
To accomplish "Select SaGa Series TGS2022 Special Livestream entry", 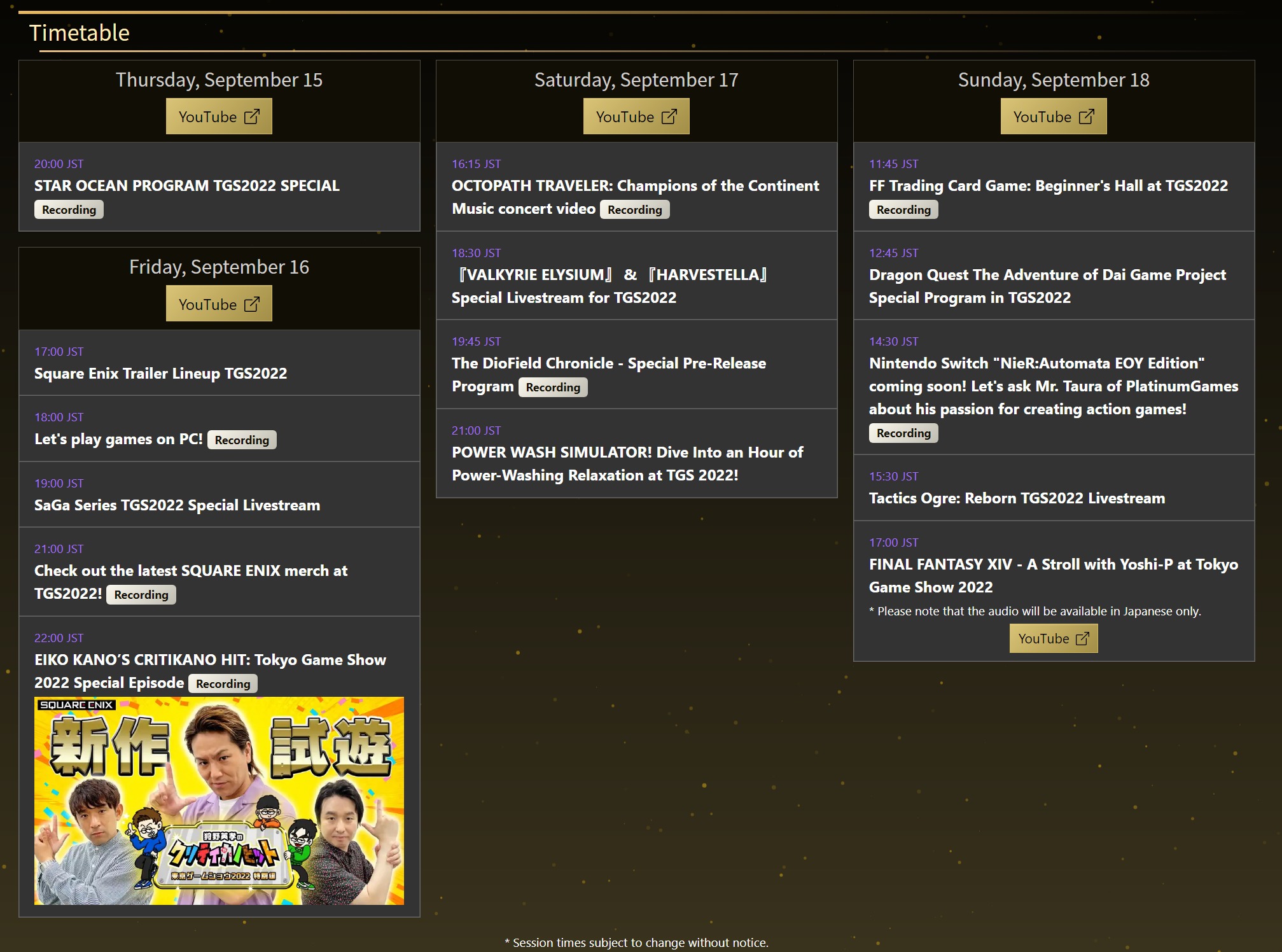I will coord(177,505).
